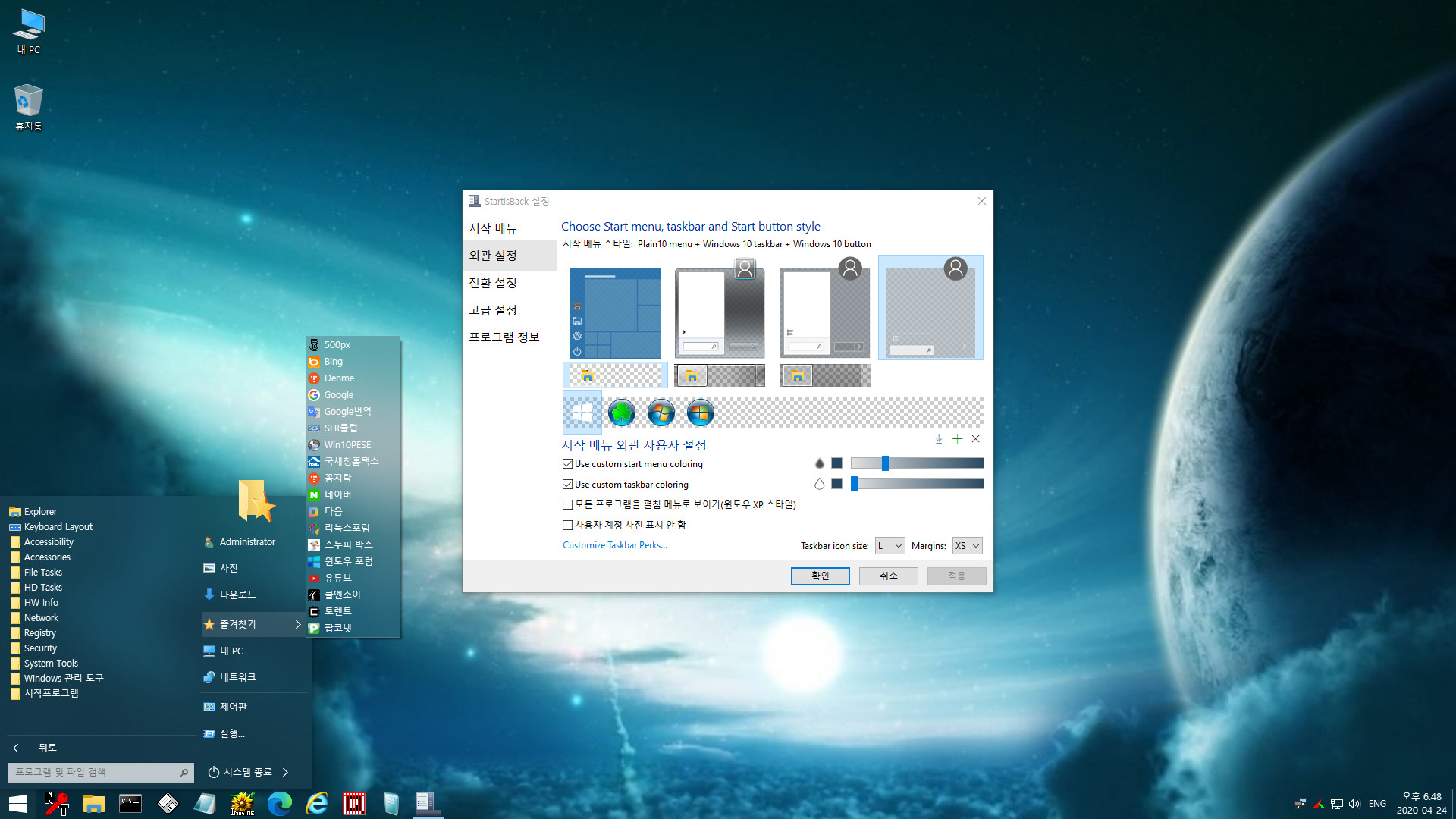Click the 시스템 종료 button
1456x819 pixels.
pyautogui.click(x=240, y=772)
